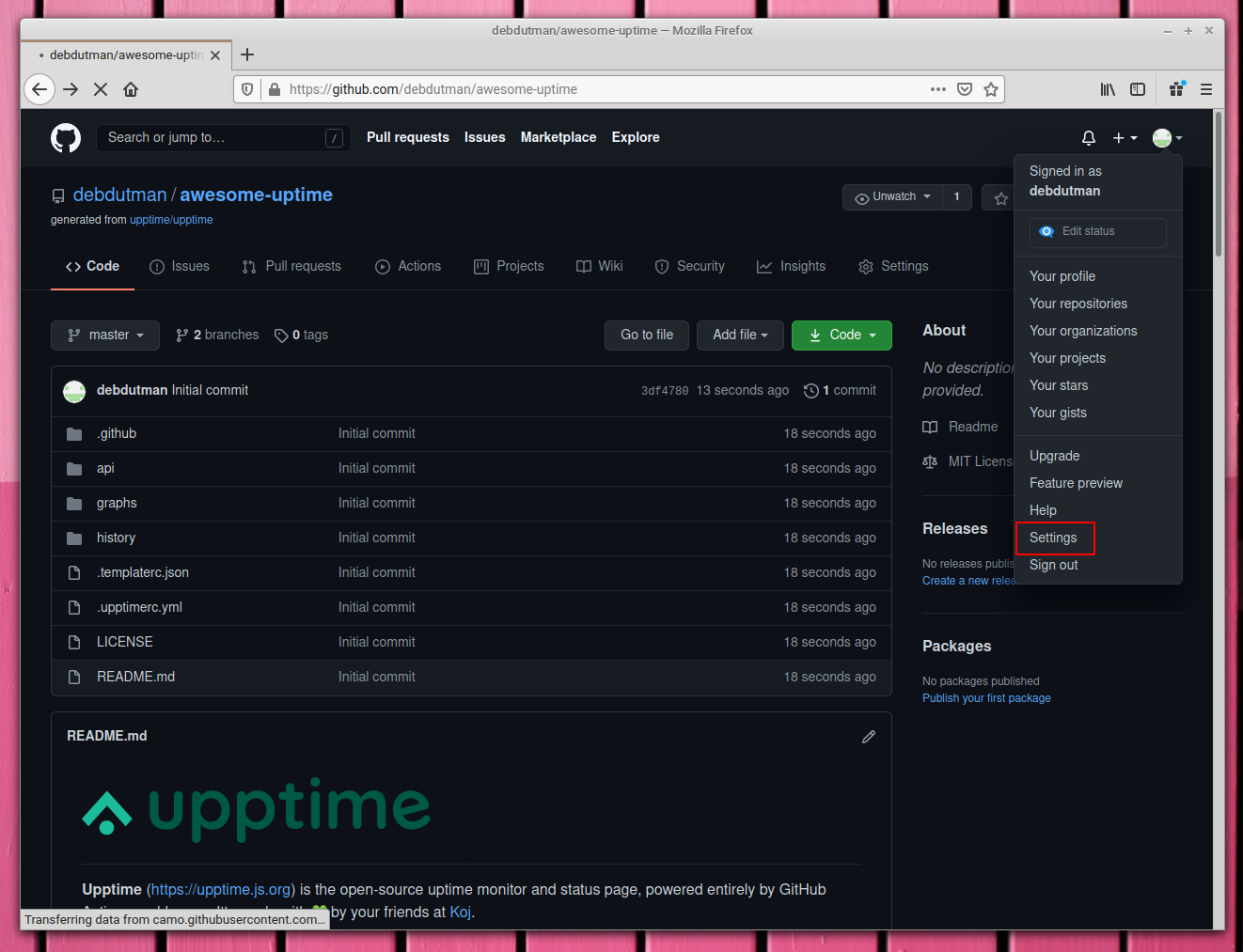Click the Edit status smiley icon
This screenshot has width=1243, height=952.
pyautogui.click(x=1046, y=231)
